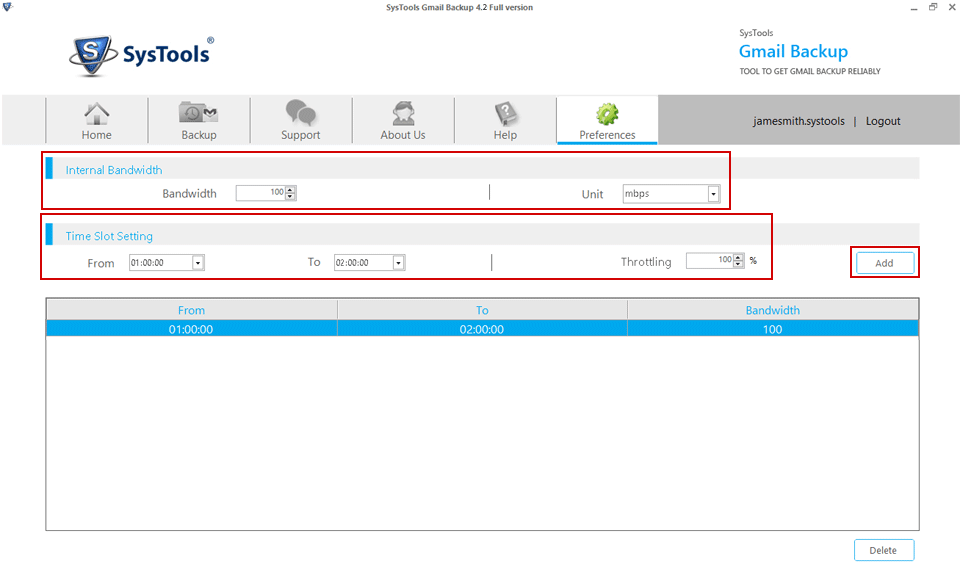This screenshot has width=960, height=564.
Task: Click the Add time slot button
Action: click(885, 263)
